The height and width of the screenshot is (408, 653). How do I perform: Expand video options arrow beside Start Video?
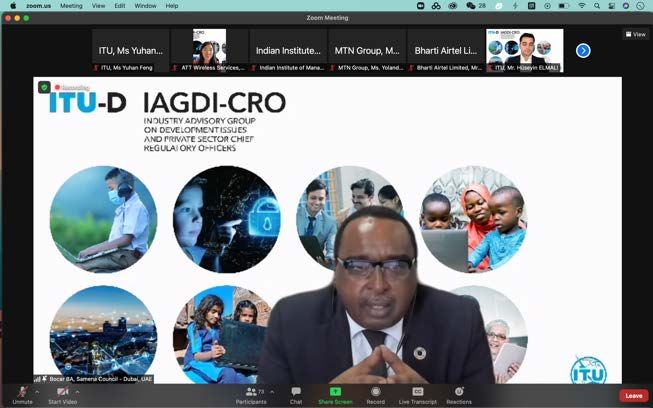(x=77, y=392)
